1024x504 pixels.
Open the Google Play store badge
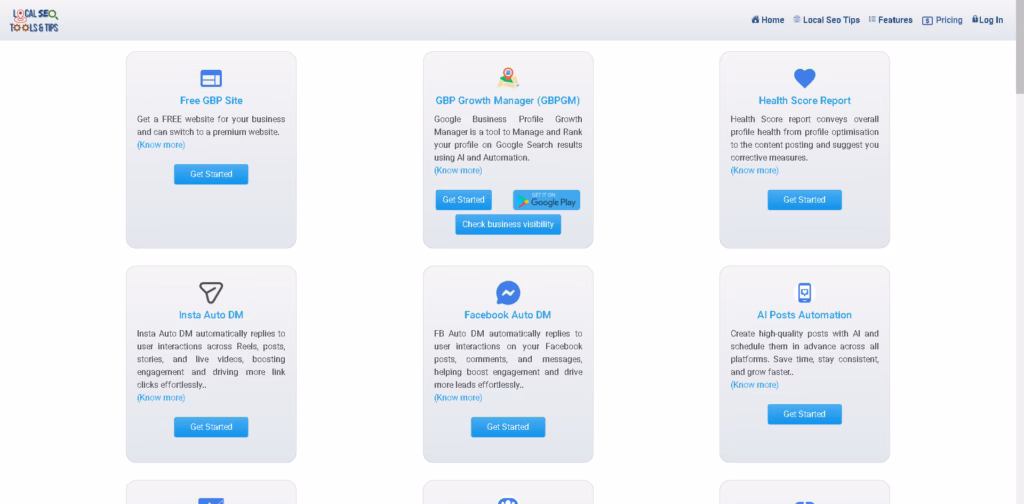547,200
